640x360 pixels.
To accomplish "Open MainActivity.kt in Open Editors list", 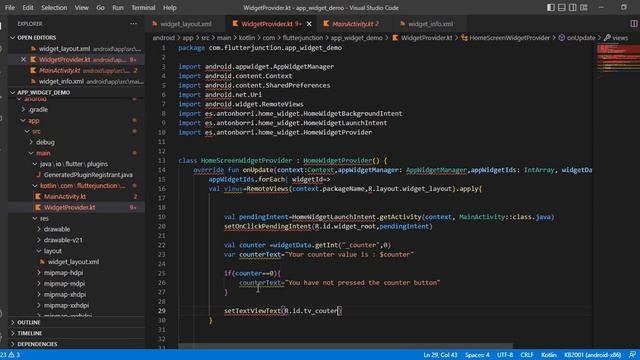I will (x=77, y=71).
